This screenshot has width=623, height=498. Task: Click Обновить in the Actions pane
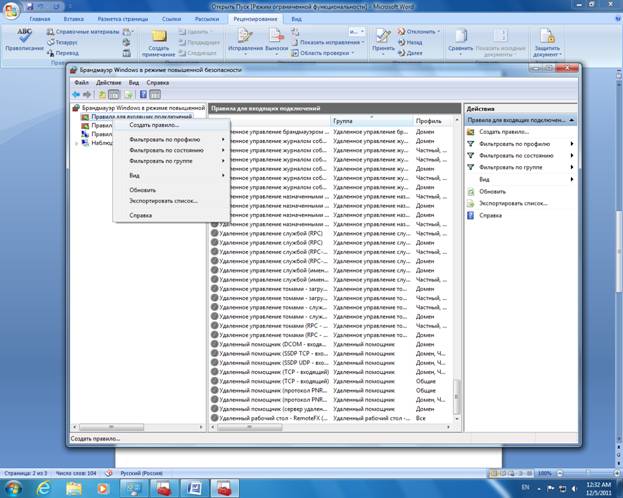(492, 192)
